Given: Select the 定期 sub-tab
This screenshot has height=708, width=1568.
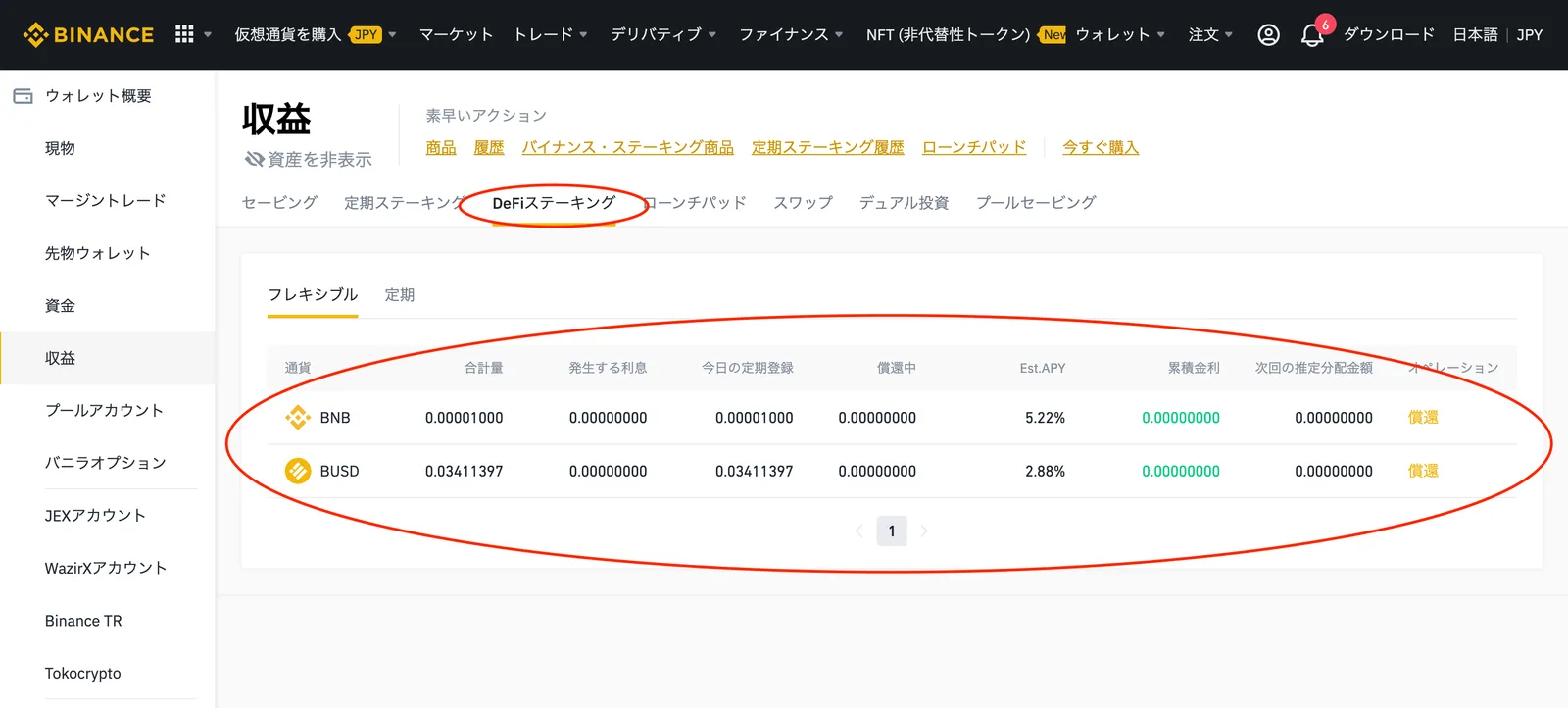Looking at the screenshot, I should 400,294.
